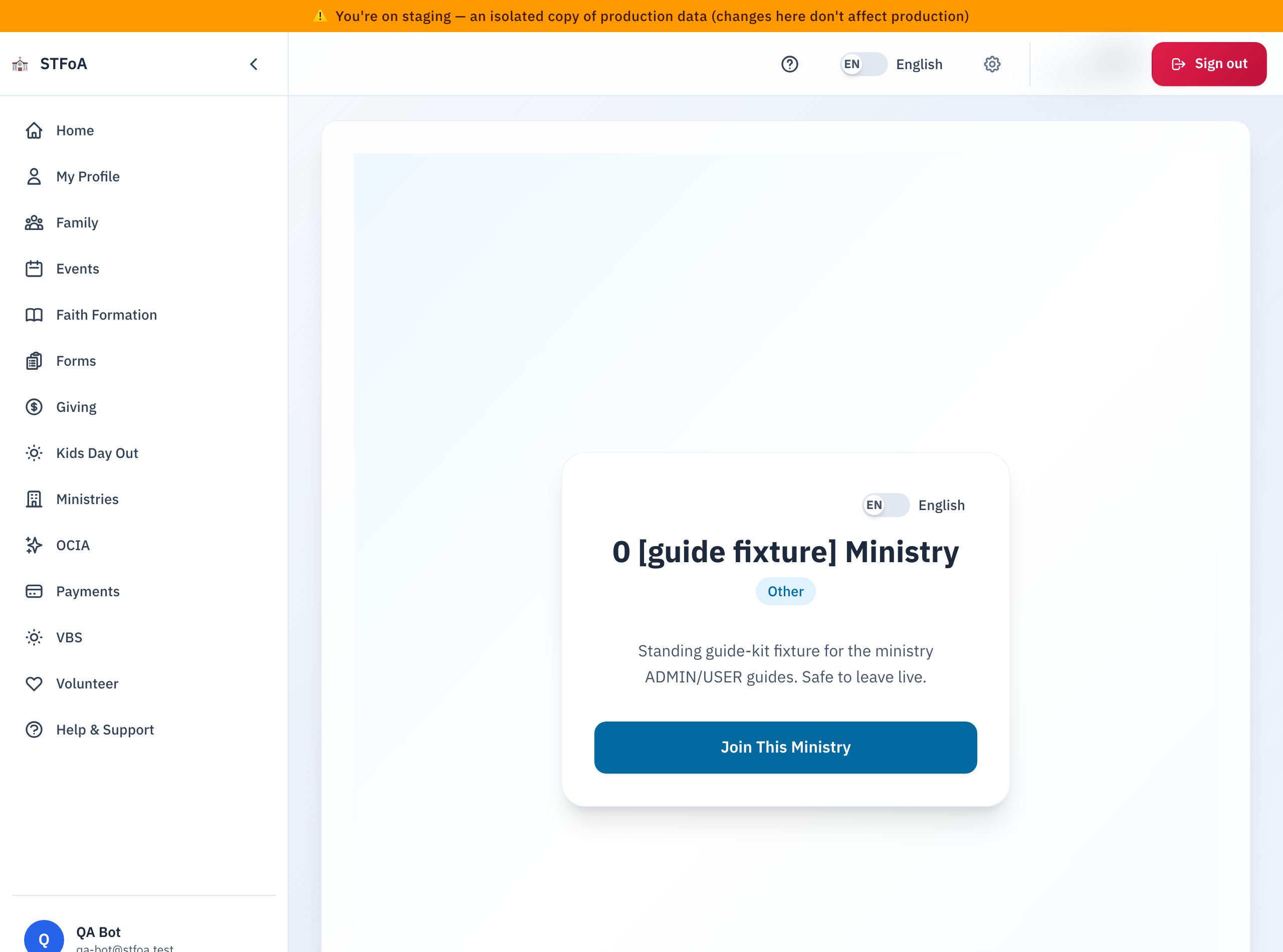Click the English label in top bar
The height and width of the screenshot is (952, 1283).
pos(919,64)
